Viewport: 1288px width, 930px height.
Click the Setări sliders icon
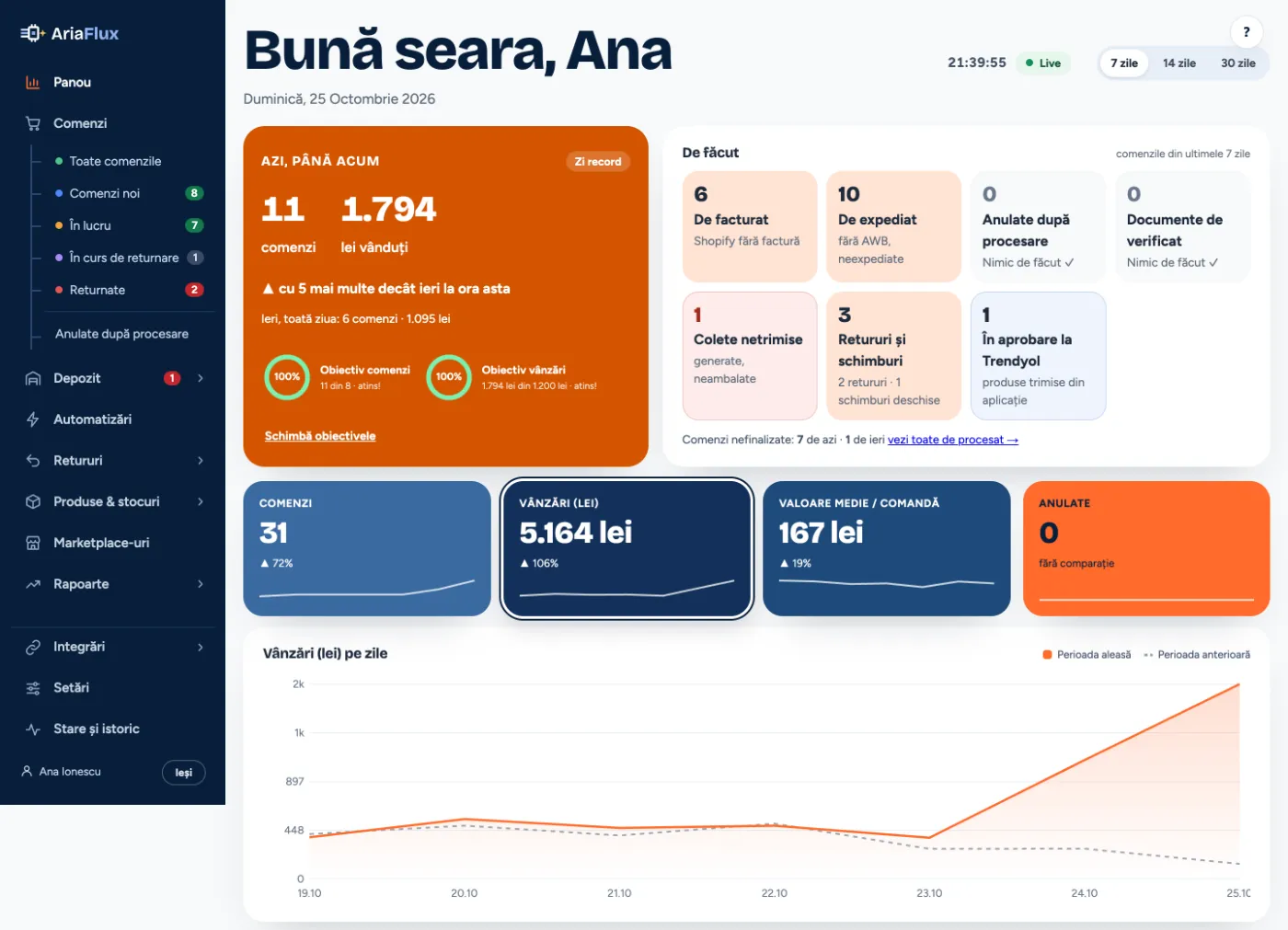coord(33,688)
